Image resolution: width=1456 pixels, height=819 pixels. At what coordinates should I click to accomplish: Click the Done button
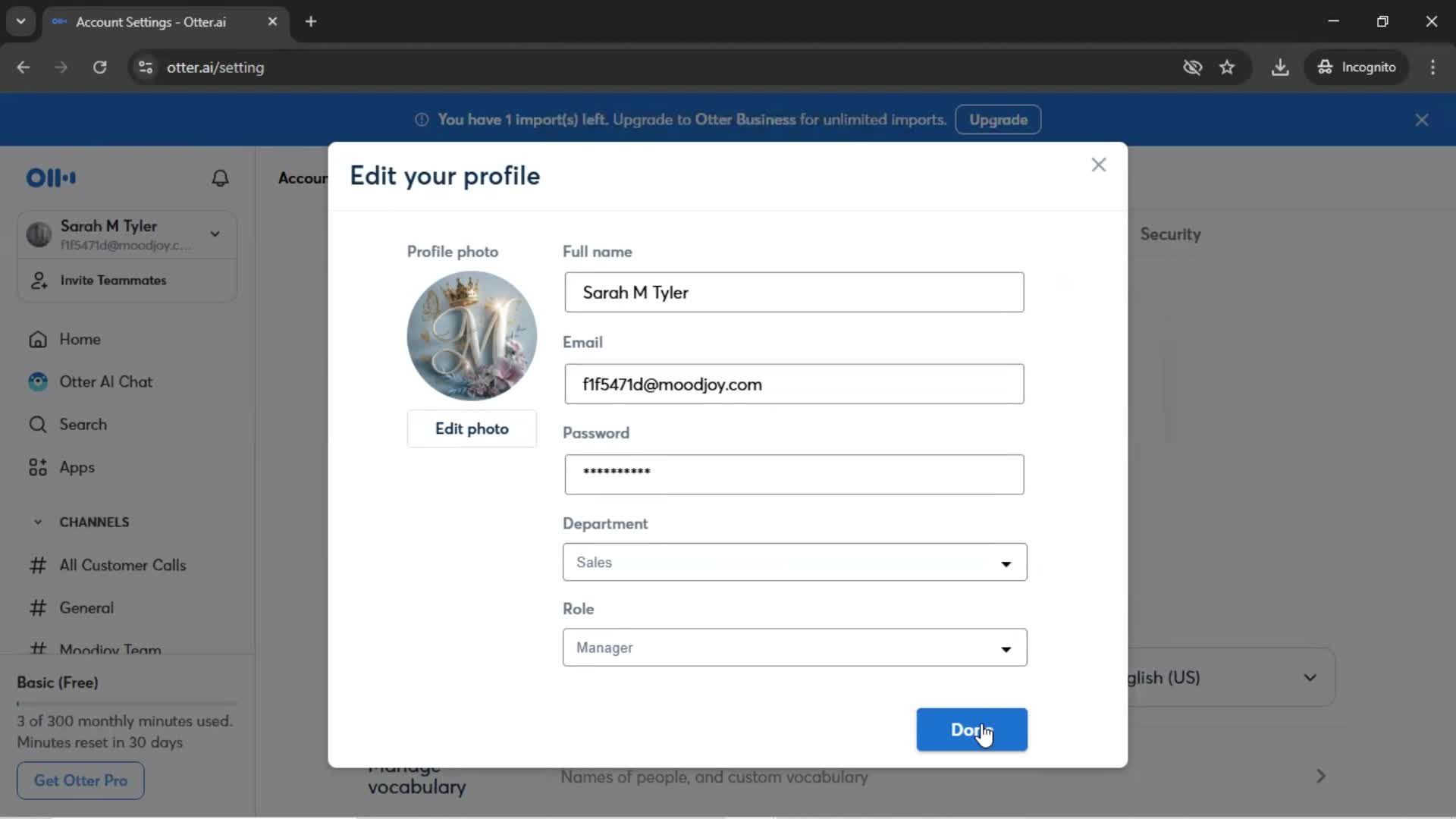(971, 730)
